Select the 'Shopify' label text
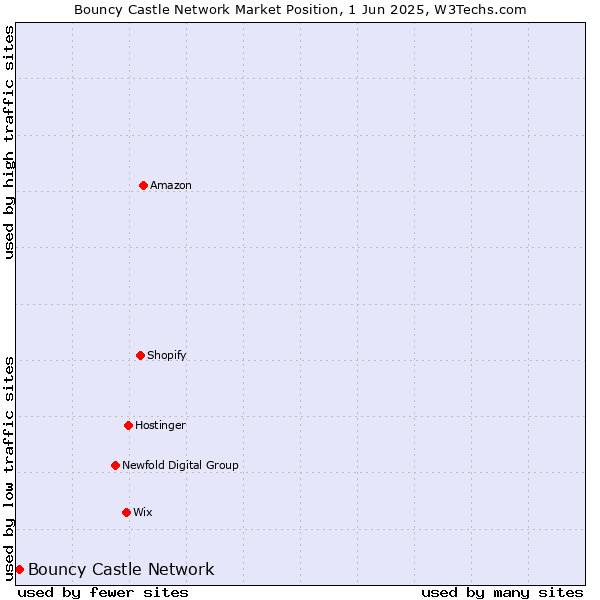This screenshot has width=600, height=600. (x=166, y=355)
